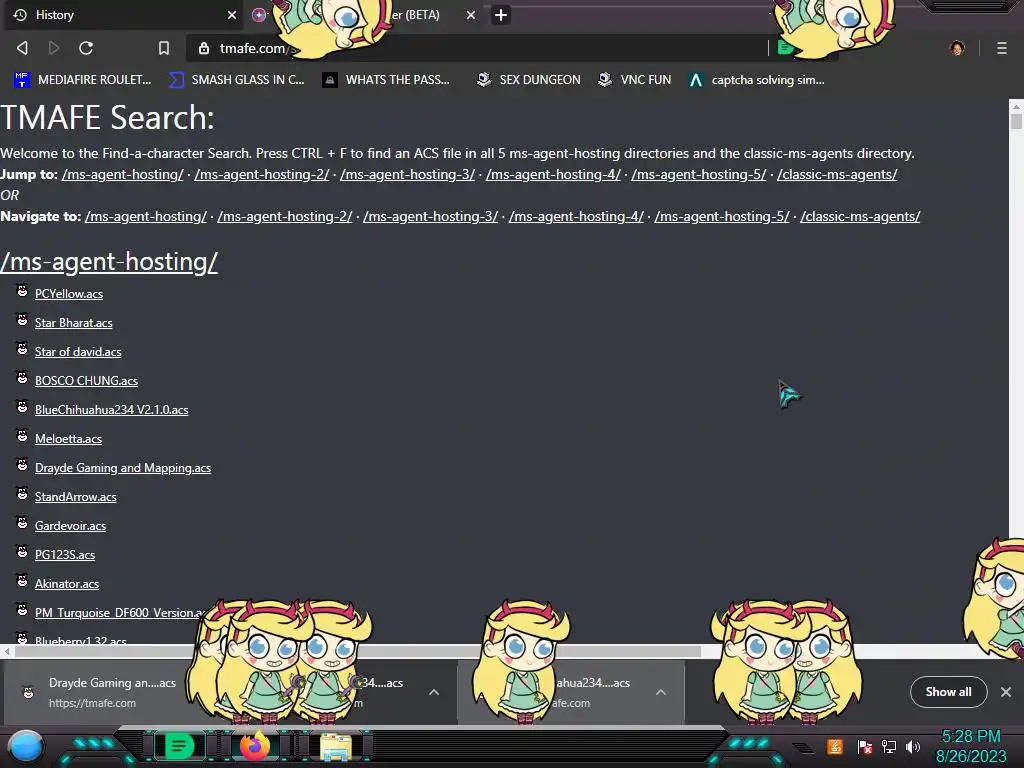Screen dimensions: 1024x768
Task: Open a new tab with the plus button
Action: click(x=501, y=15)
